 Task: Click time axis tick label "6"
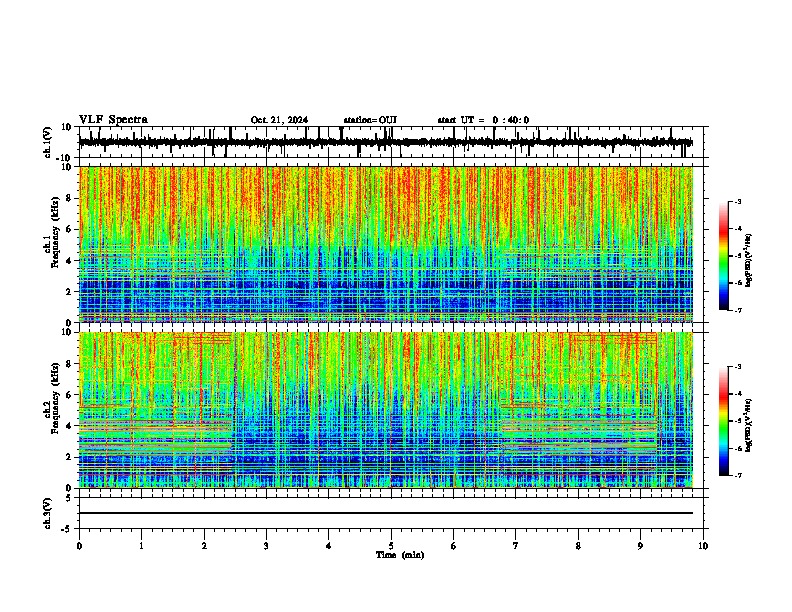pos(454,546)
